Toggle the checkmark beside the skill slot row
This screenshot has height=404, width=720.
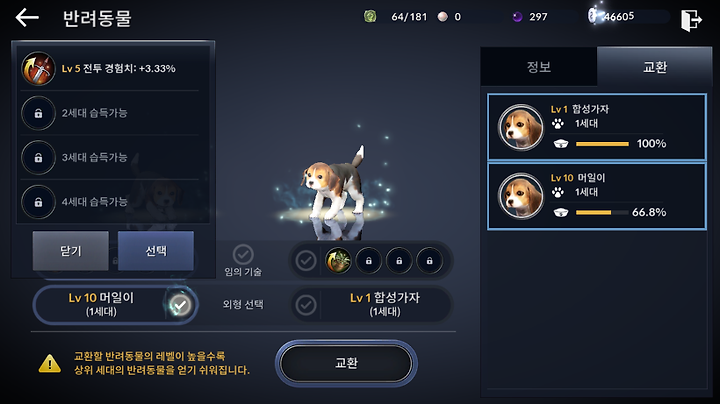coord(306,261)
